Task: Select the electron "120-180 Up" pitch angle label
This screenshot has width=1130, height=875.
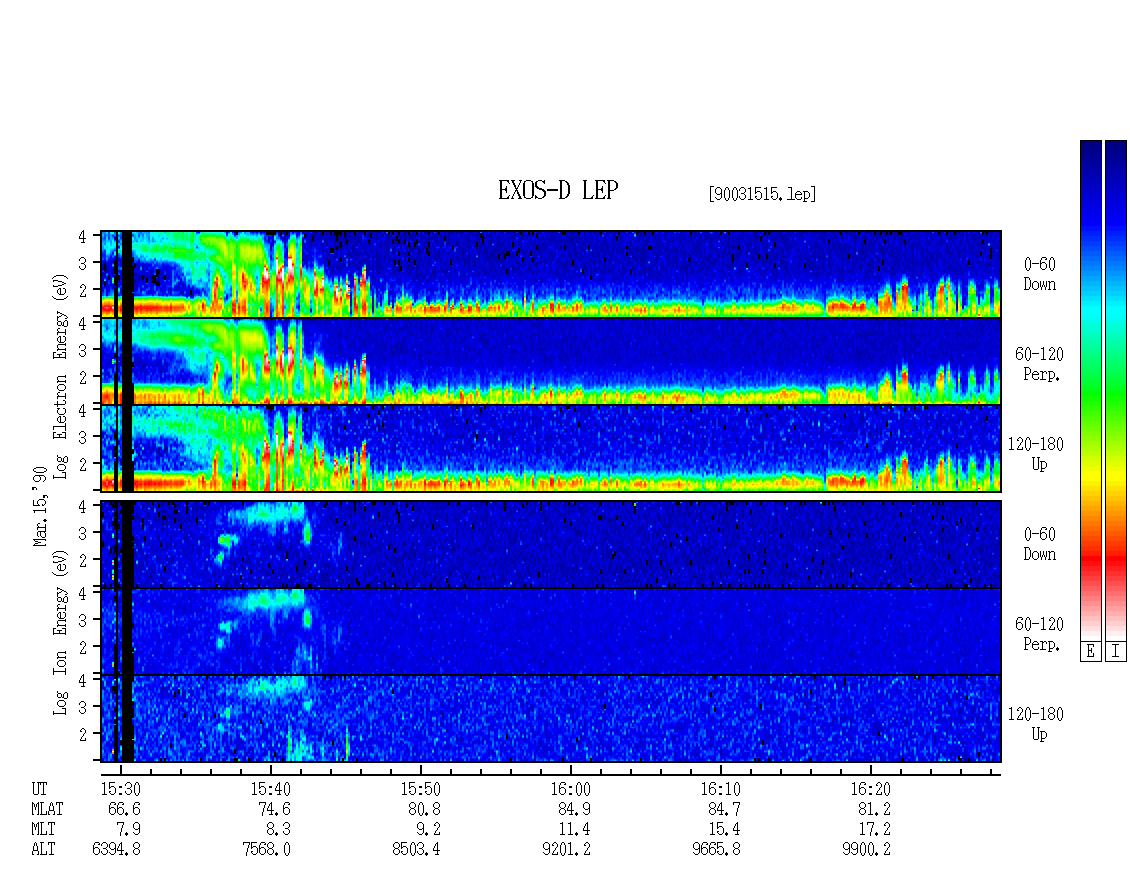Action: (x=1036, y=455)
